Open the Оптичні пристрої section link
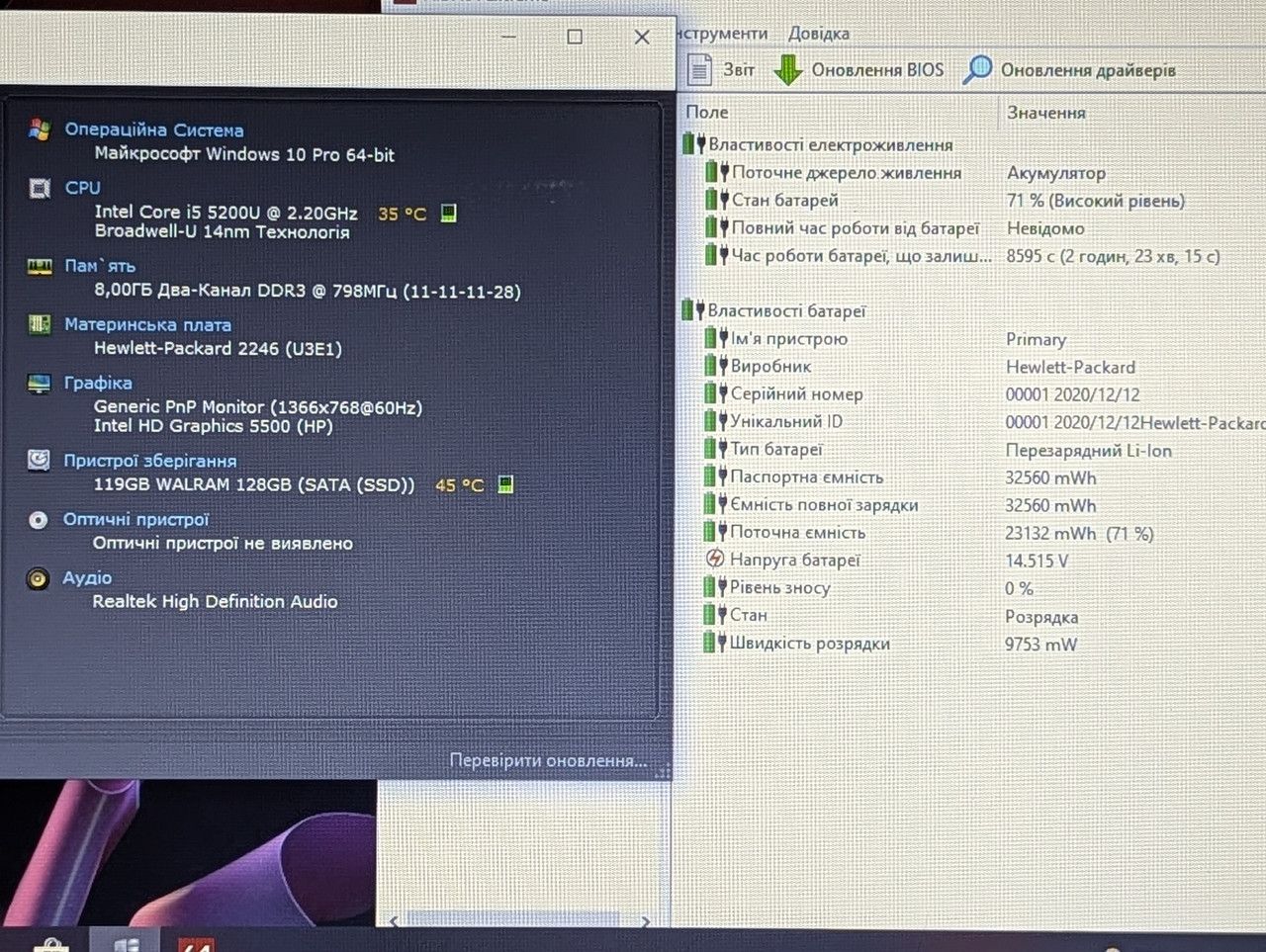 (x=136, y=520)
